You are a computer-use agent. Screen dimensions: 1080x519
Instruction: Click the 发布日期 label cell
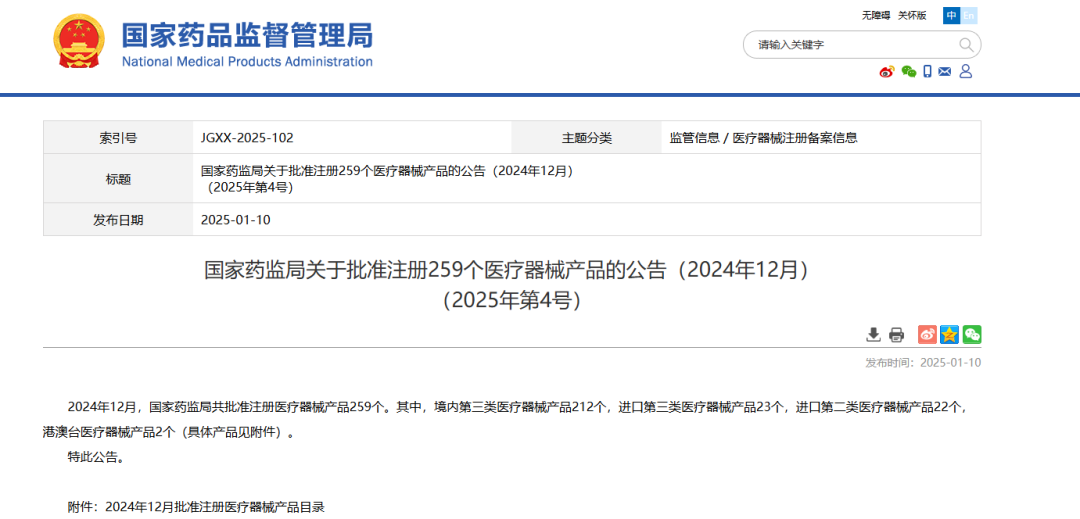[x=118, y=220]
